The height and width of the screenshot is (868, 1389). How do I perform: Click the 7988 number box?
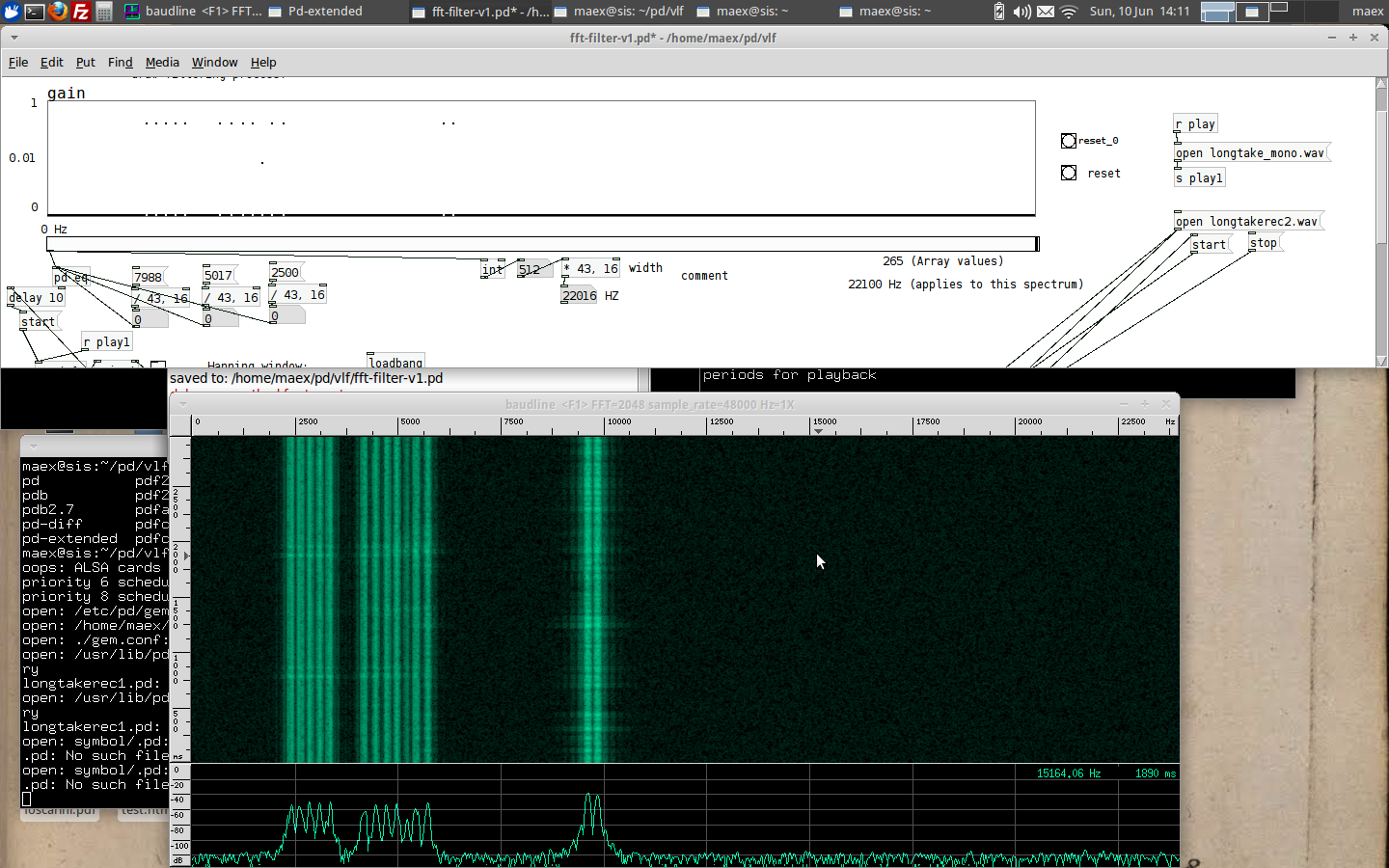pyautogui.click(x=149, y=278)
